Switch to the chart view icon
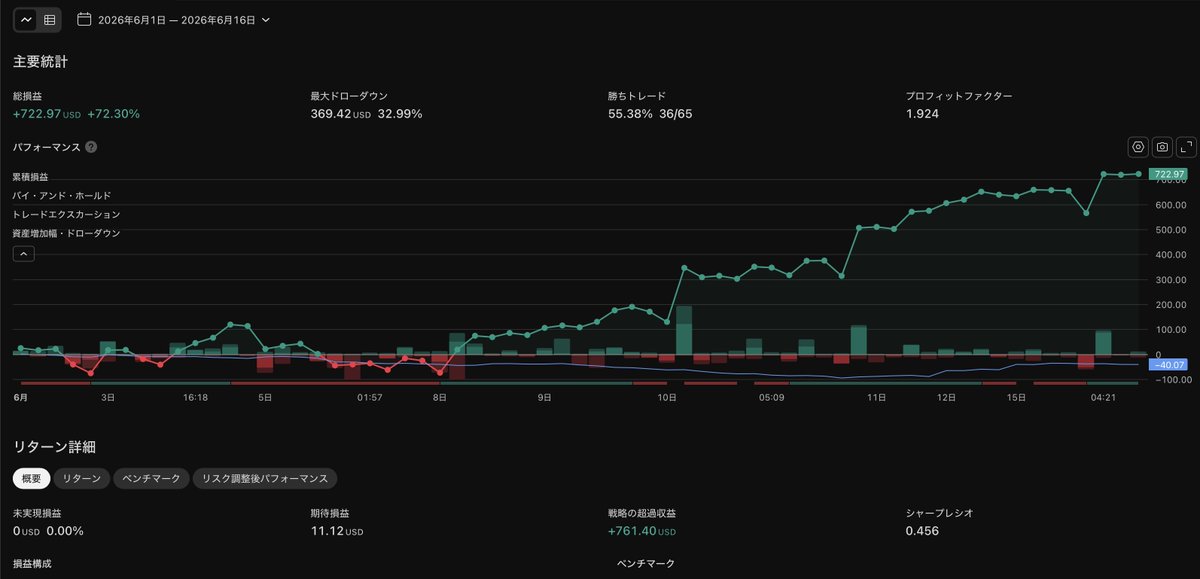 pyautogui.click(x=26, y=19)
